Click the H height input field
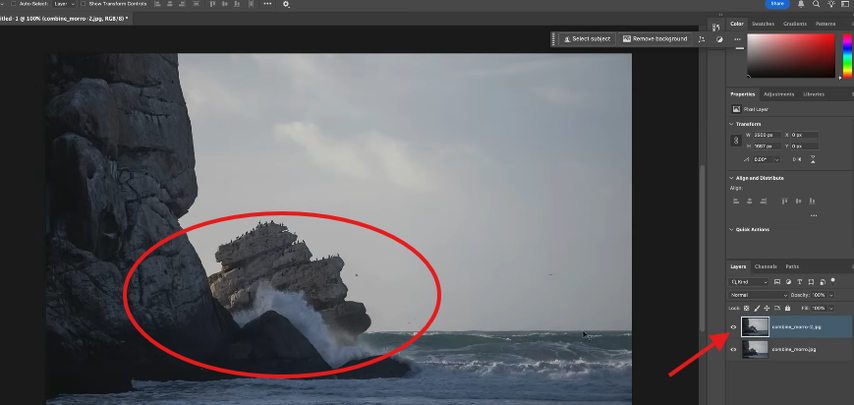The image size is (854, 405). point(767,146)
